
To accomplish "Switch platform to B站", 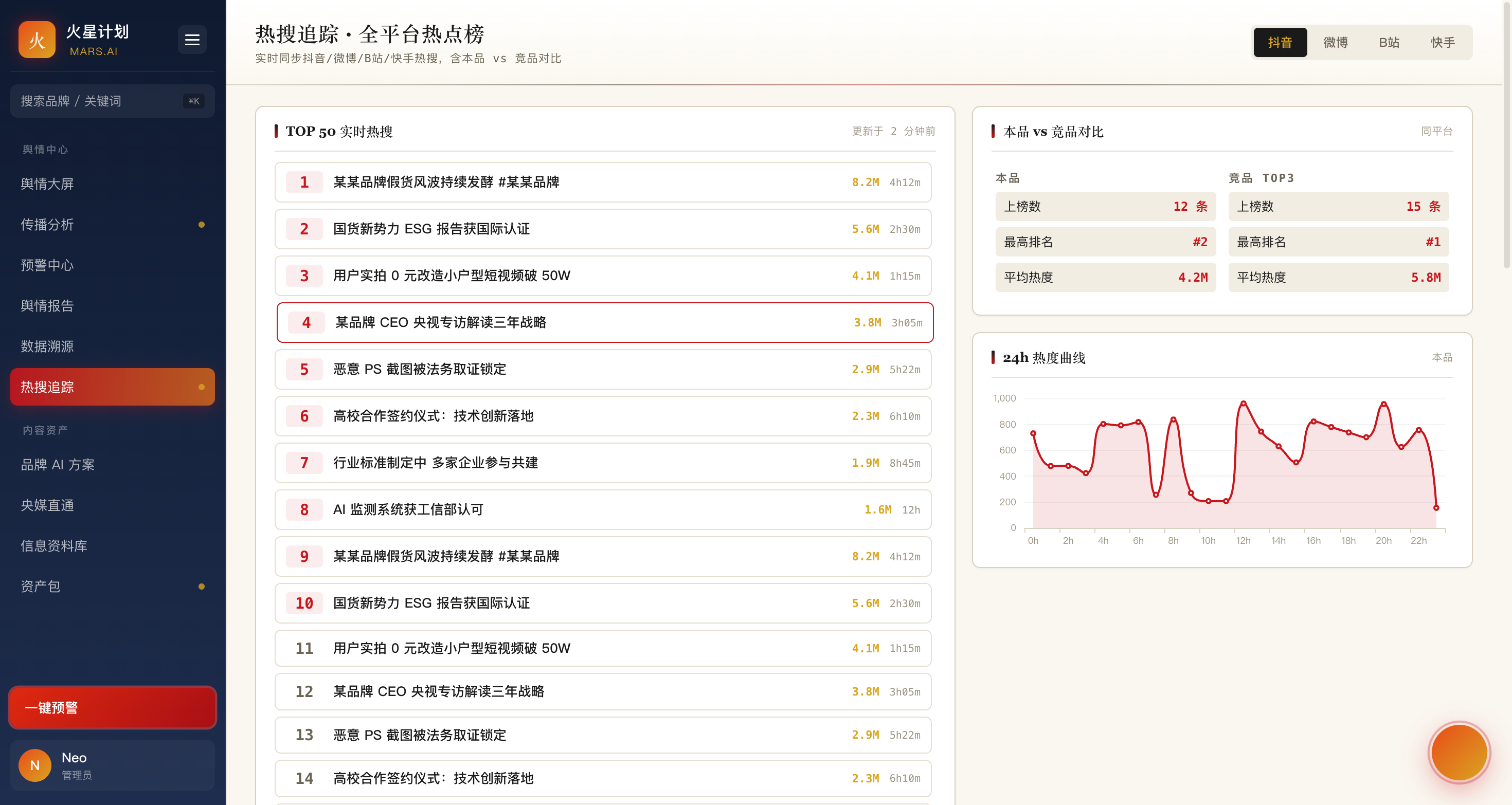I will (x=1389, y=42).
